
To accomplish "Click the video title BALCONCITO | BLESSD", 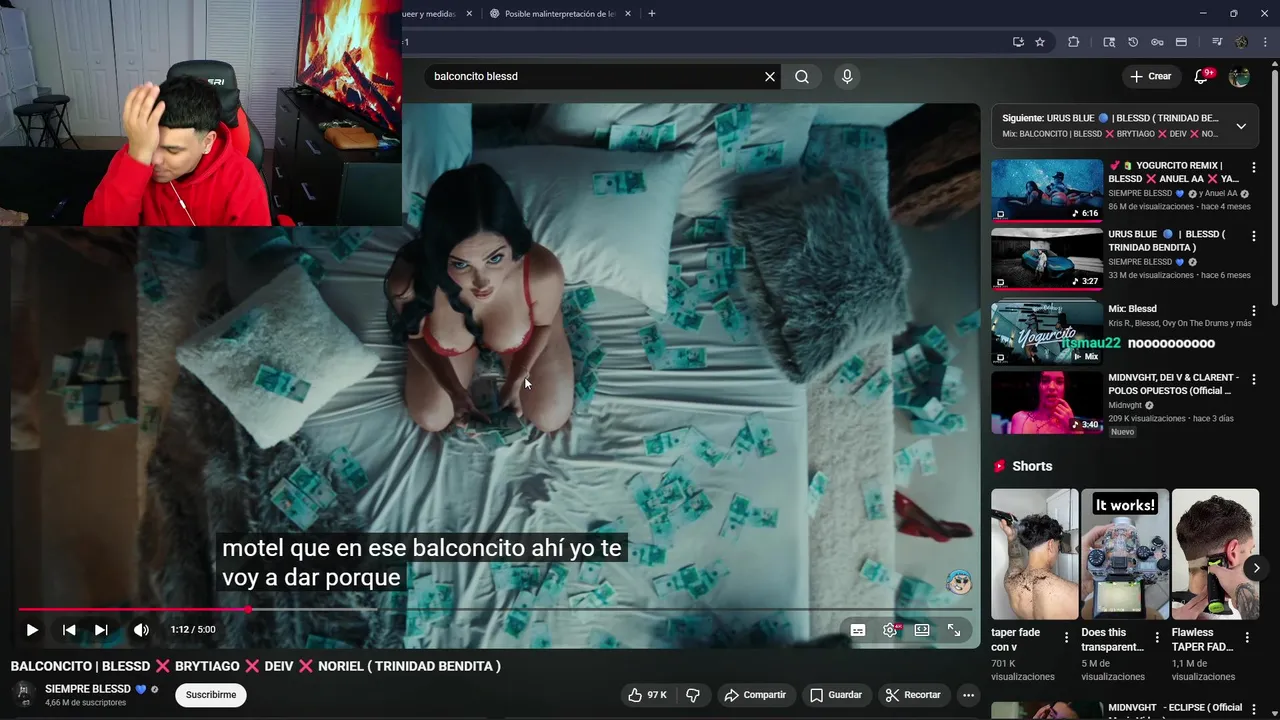I will click(255, 666).
